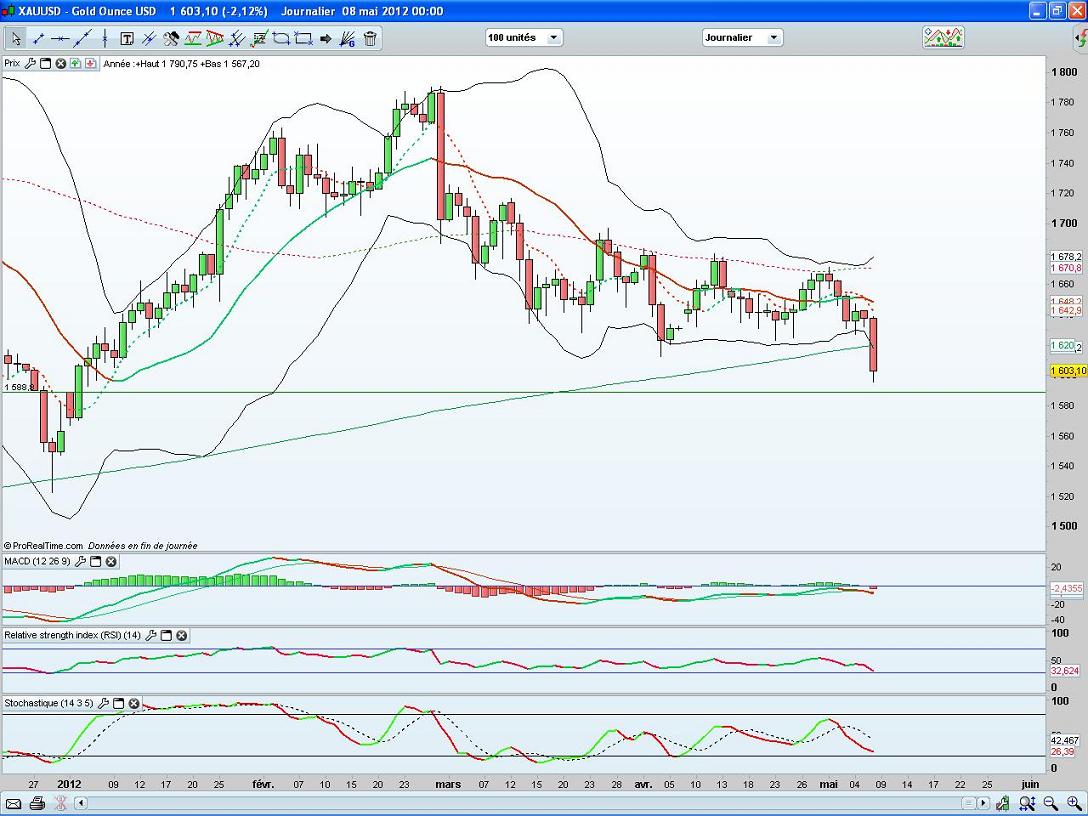This screenshot has width=1088, height=816.
Task: Click the indicators chart button at top right
Action: (x=943, y=38)
